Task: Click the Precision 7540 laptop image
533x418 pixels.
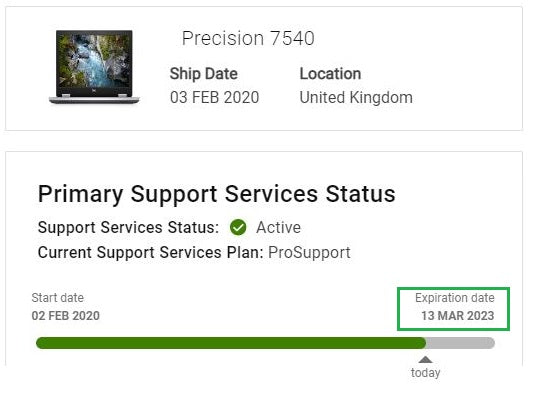Action: pyautogui.click(x=94, y=67)
